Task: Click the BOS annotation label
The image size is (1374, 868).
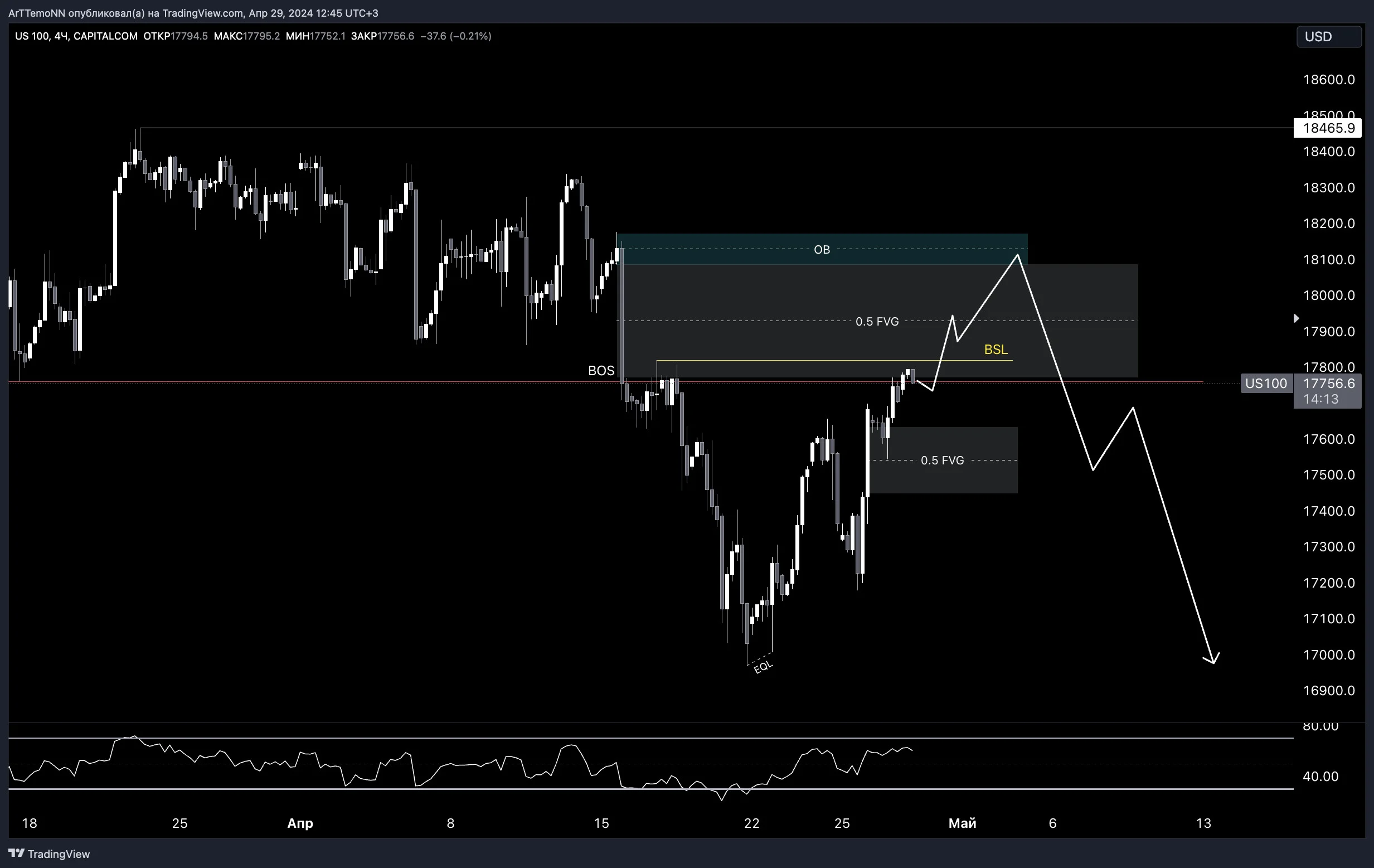Action: pyautogui.click(x=601, y=371)
